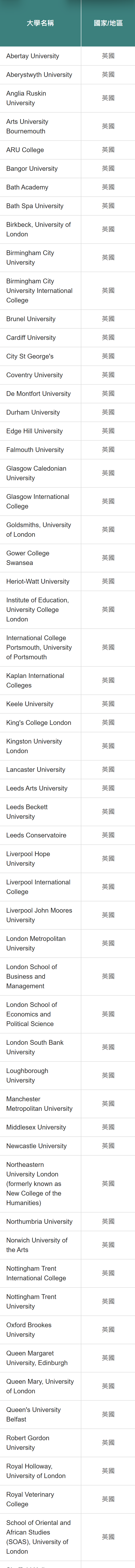This screenshot has height=1568, width=135.
Task: Choose Birkbeck, University of London
Action: pyautogui.click(x=38, y=229)
